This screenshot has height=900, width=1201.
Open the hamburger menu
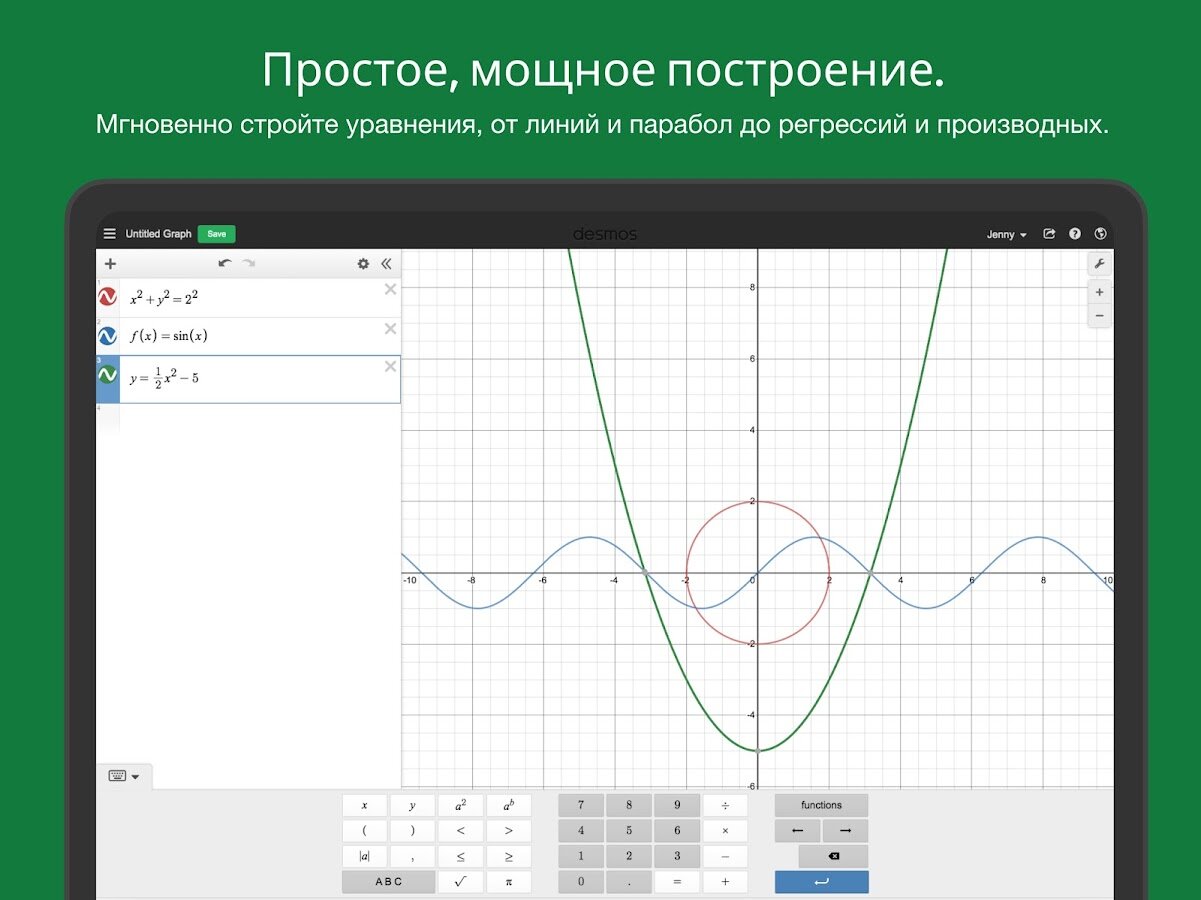coord(109,233)
